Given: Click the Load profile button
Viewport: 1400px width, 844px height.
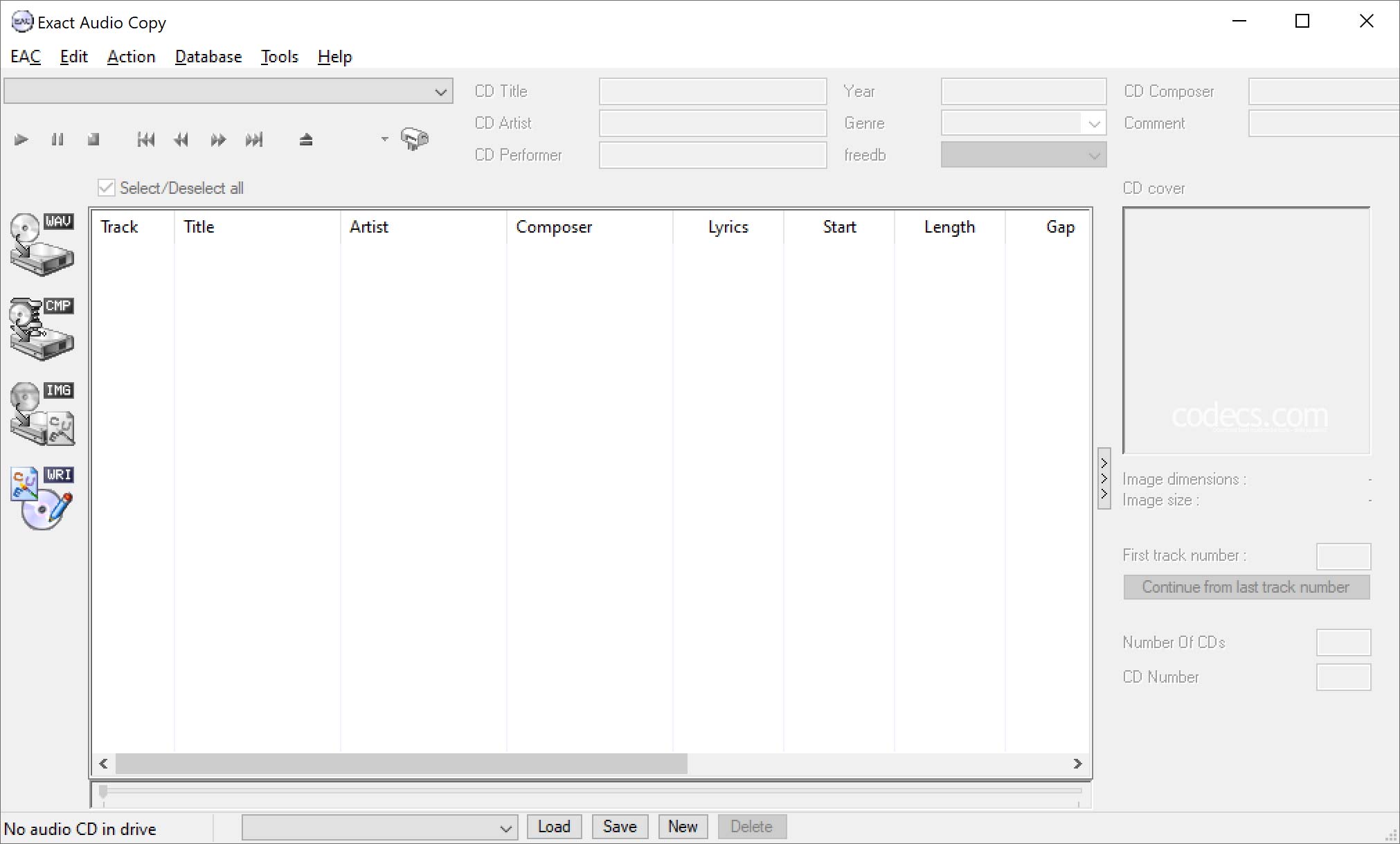Looking at the screenshot, I should click(555, 827).
